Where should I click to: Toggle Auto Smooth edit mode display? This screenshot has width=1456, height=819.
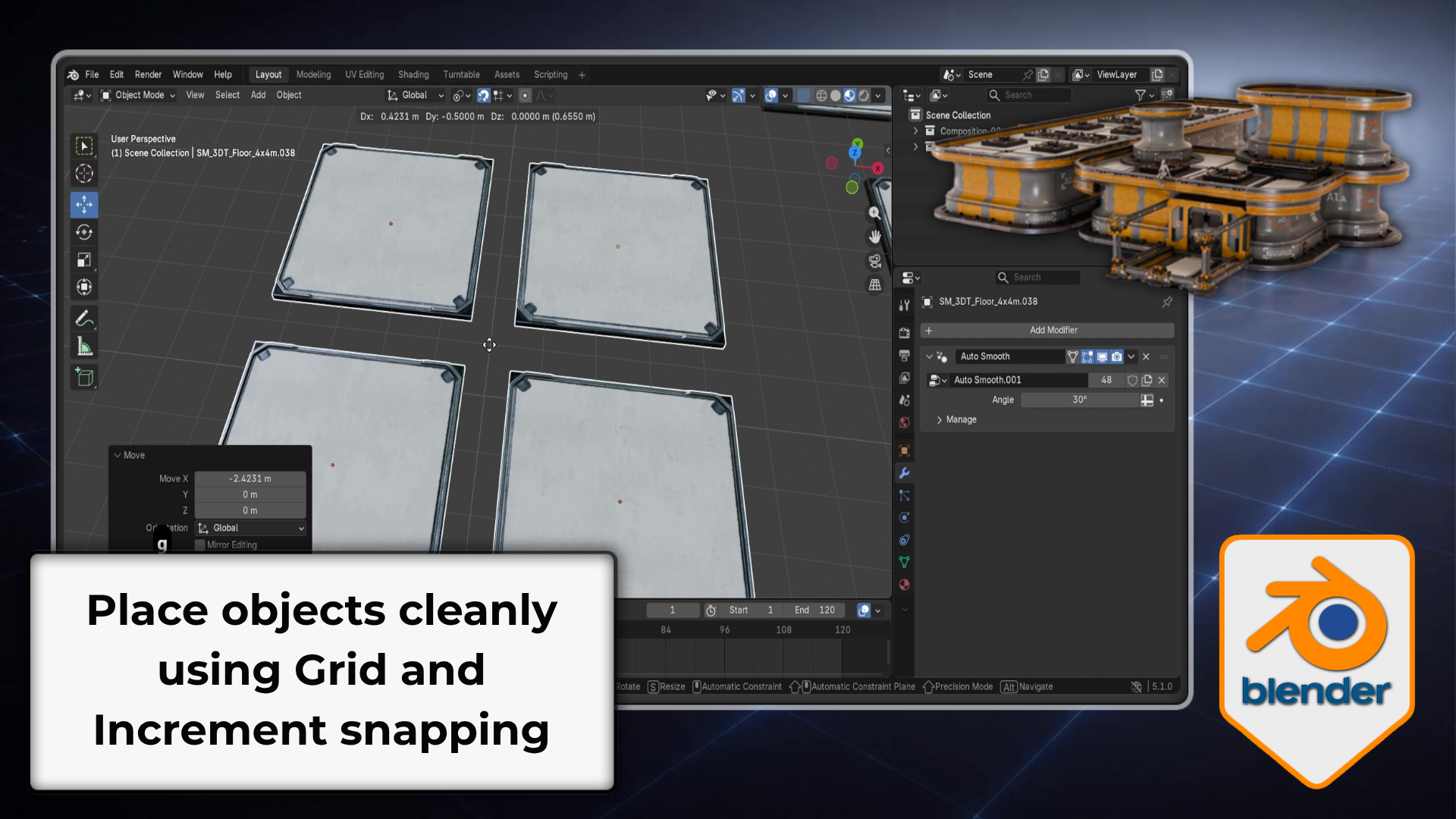1087,356
